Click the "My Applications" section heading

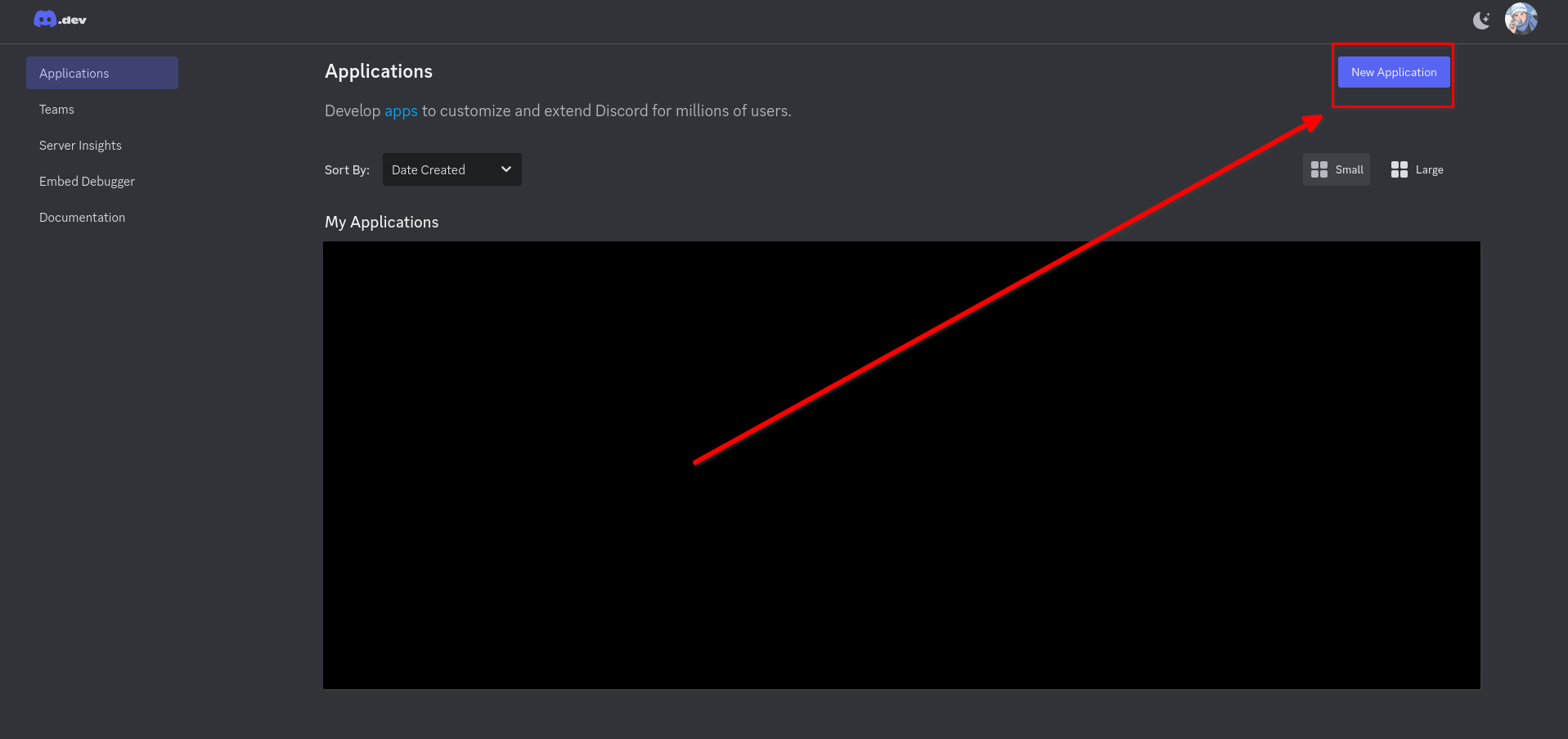[381, 223]
